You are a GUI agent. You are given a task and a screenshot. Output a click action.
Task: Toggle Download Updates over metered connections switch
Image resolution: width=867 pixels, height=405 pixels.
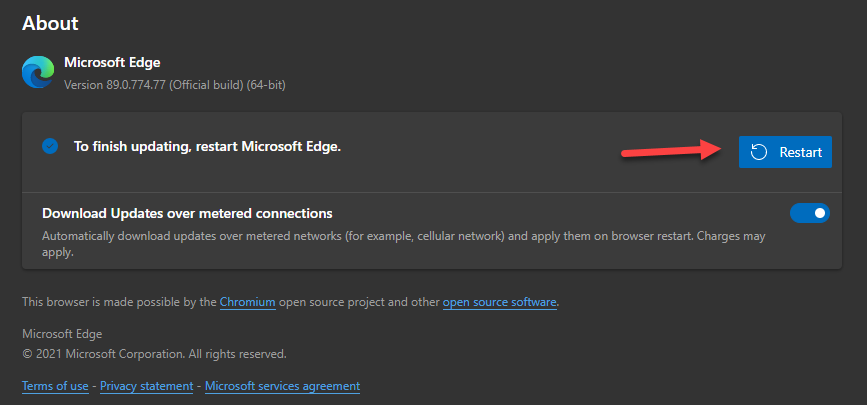pos(809,213)
